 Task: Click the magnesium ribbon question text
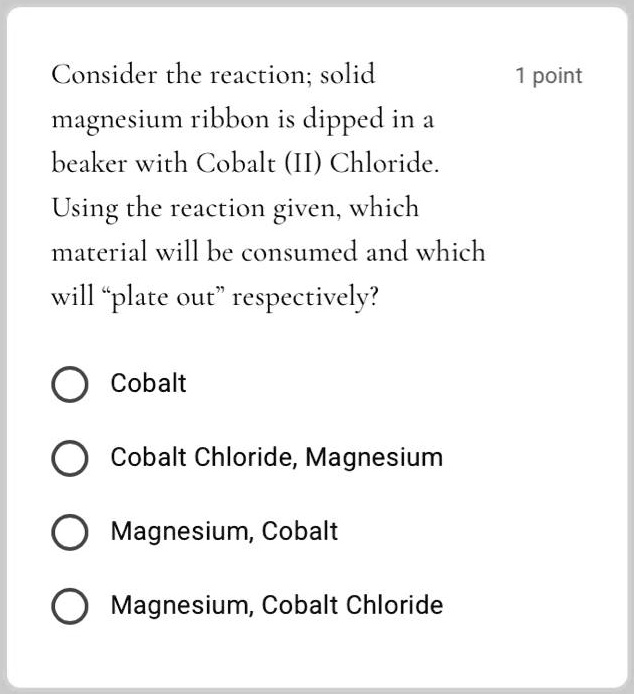coord(268,185)
